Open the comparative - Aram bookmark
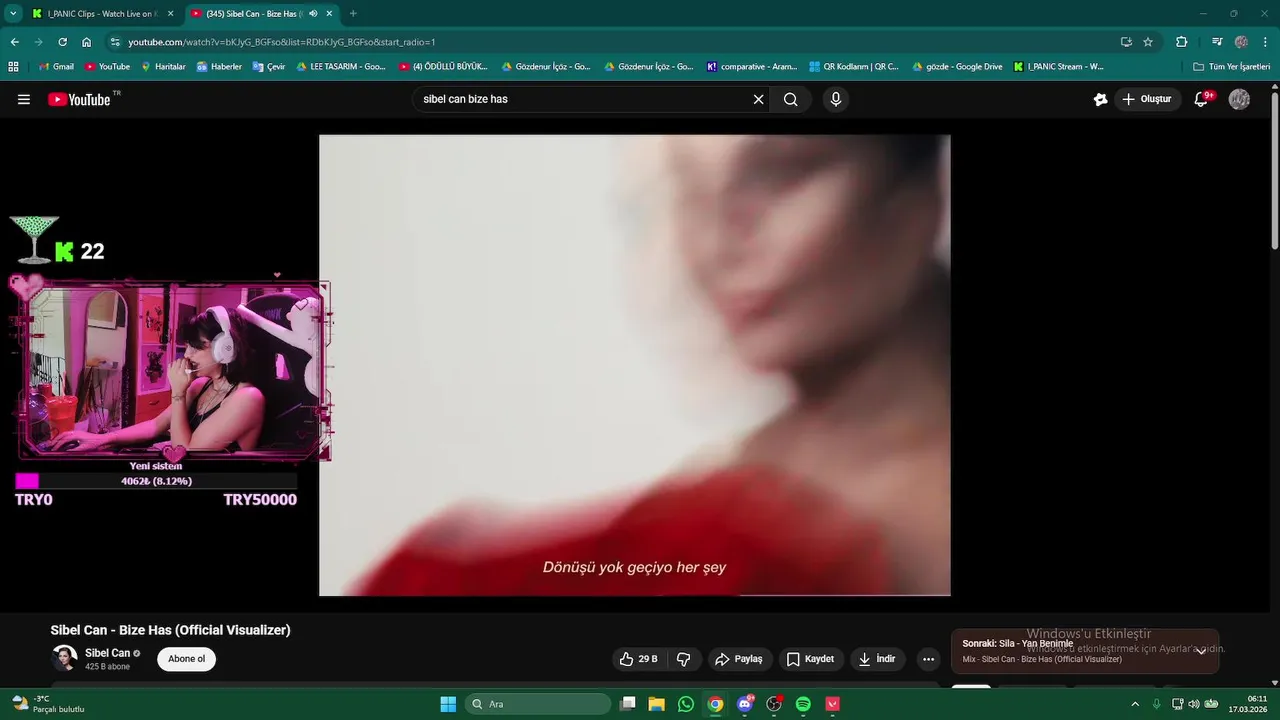This screenshot has width=1280, height=720. 752,66
